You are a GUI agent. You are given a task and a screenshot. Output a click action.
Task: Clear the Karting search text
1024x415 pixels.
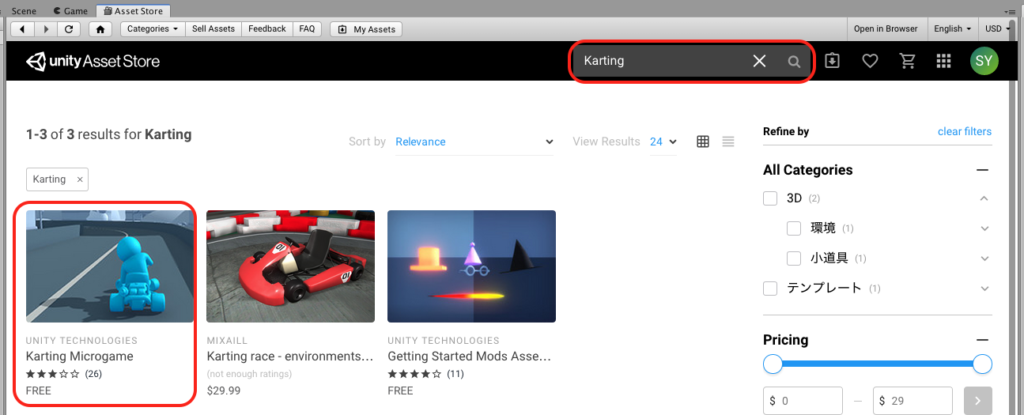(x=759, y=62)
